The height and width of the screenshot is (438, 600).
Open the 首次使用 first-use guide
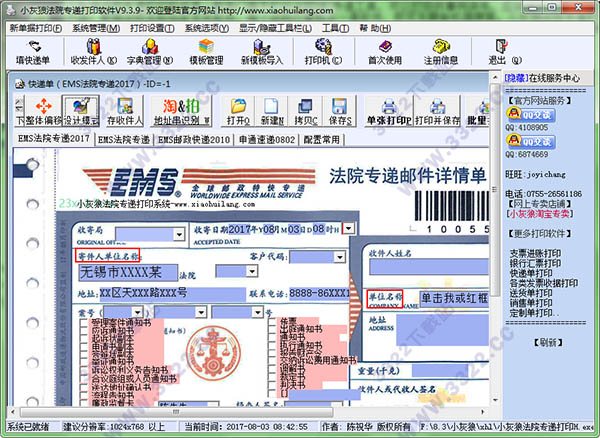(385, 52)
